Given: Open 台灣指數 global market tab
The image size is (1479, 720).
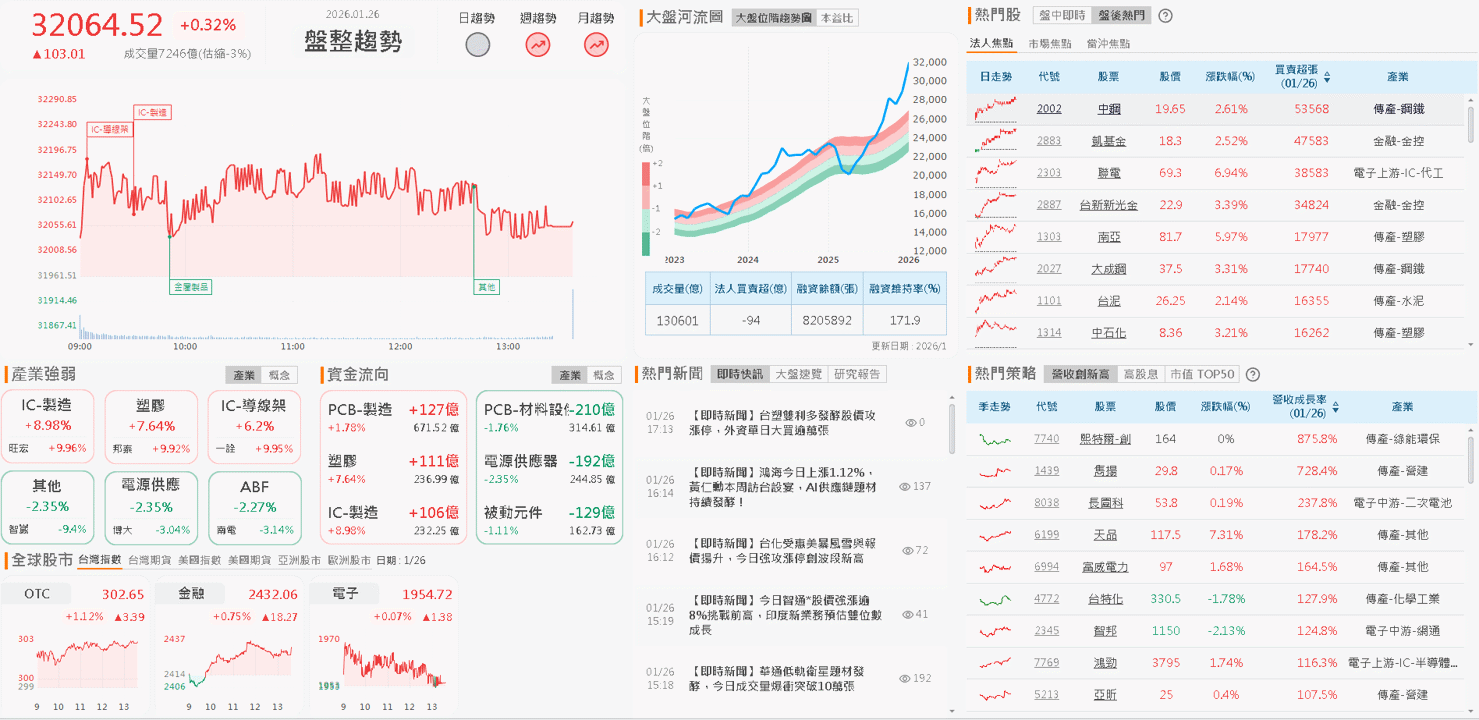Looking at the screenshot, I should pyautogui.click(x=99, y=560).
